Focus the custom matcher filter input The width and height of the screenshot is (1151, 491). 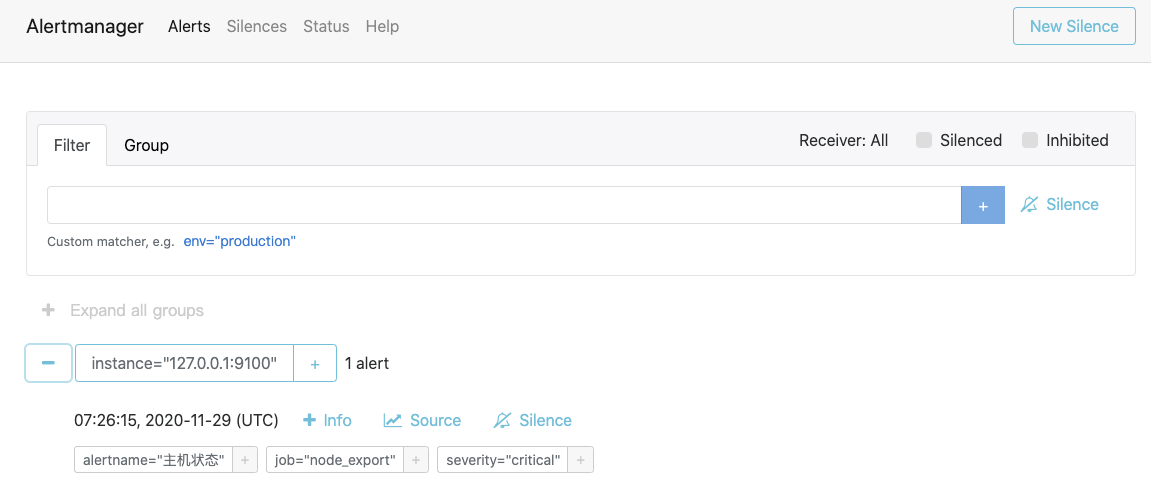click(x=503, y=205)
